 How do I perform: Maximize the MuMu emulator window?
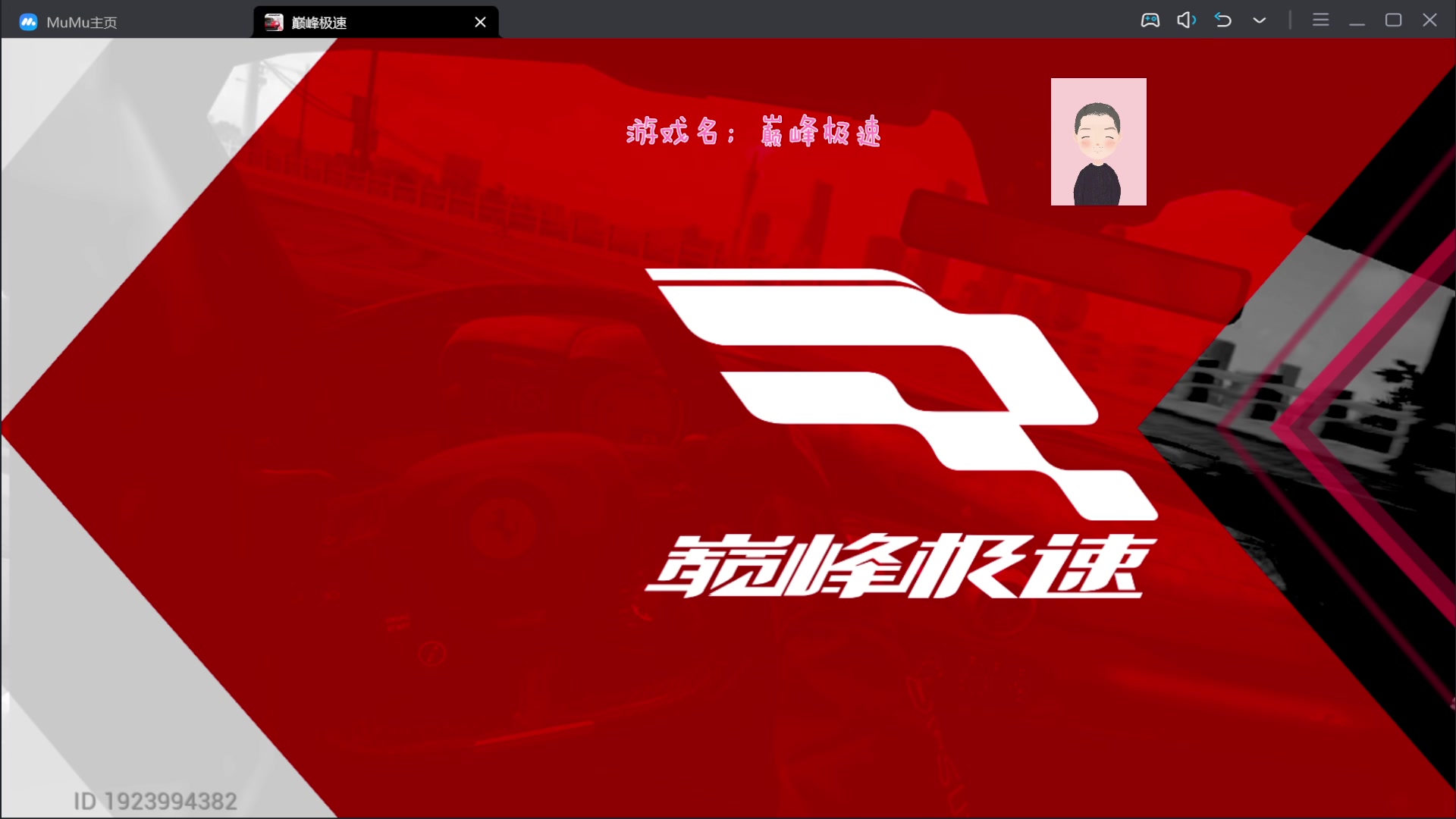point(1393,20)
